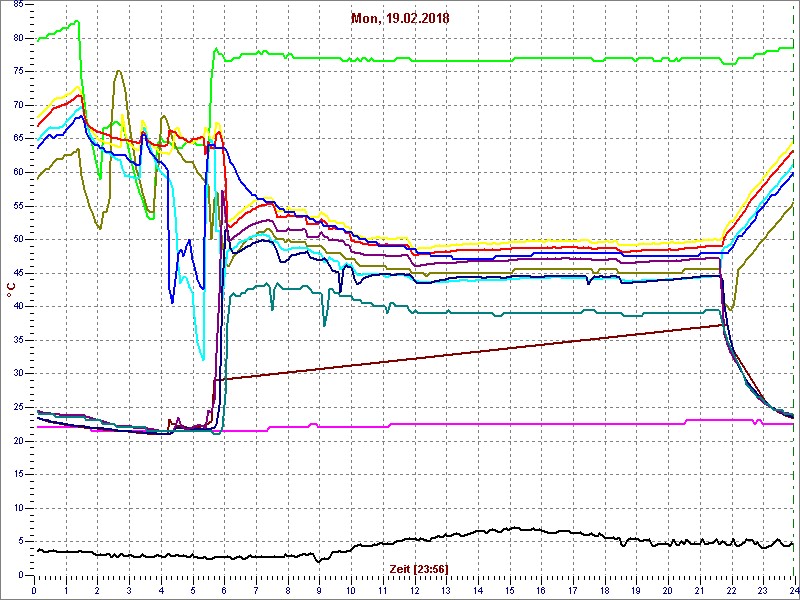Image resolution: width=800 pixels, height=600 pixels.
Task: Select the 80 value on temperature axis
Action: [x=17, y=38]
